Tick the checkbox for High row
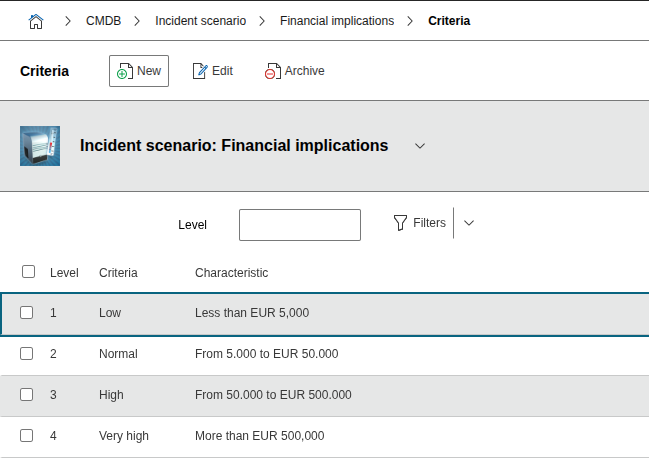The image size is (649, 471). pyautogui.click(x=27, y=395)
